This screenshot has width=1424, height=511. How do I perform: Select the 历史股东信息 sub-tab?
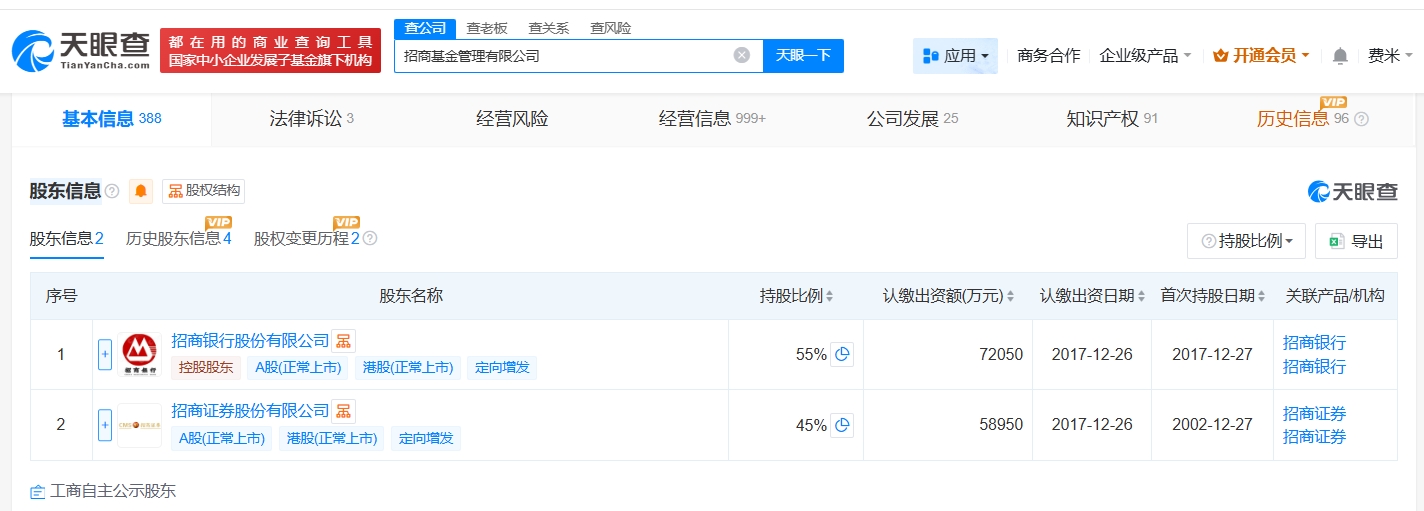[x=178, y=239]
